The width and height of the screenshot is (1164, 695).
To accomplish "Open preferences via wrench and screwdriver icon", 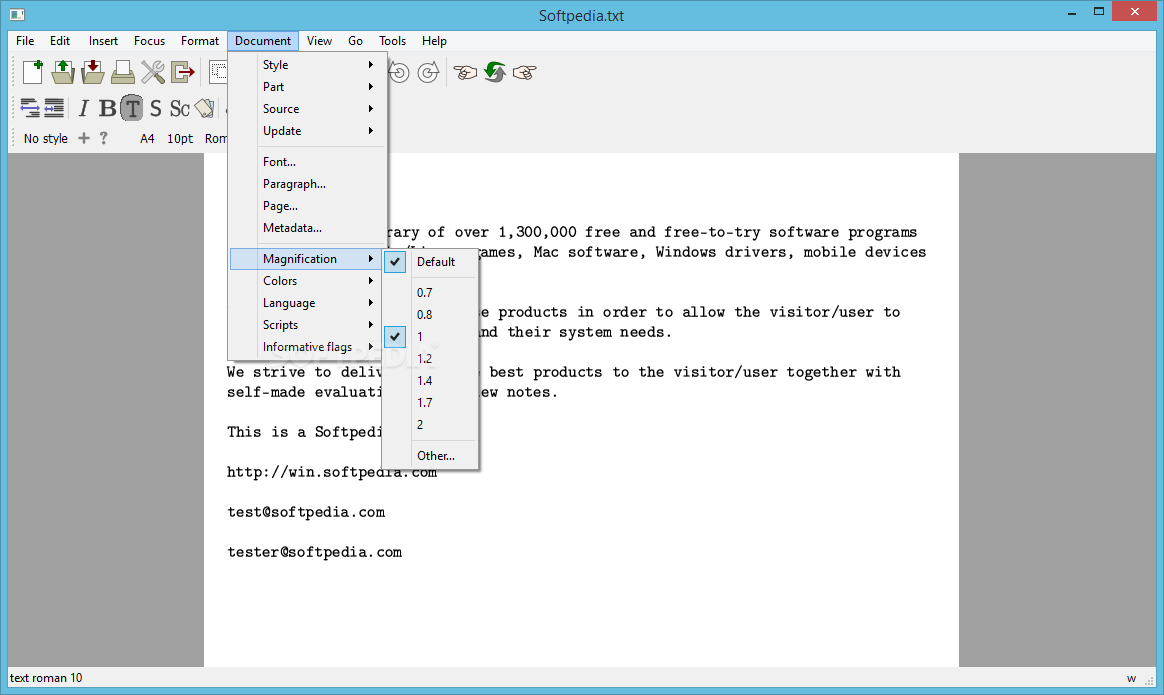I will coord(153,72).
